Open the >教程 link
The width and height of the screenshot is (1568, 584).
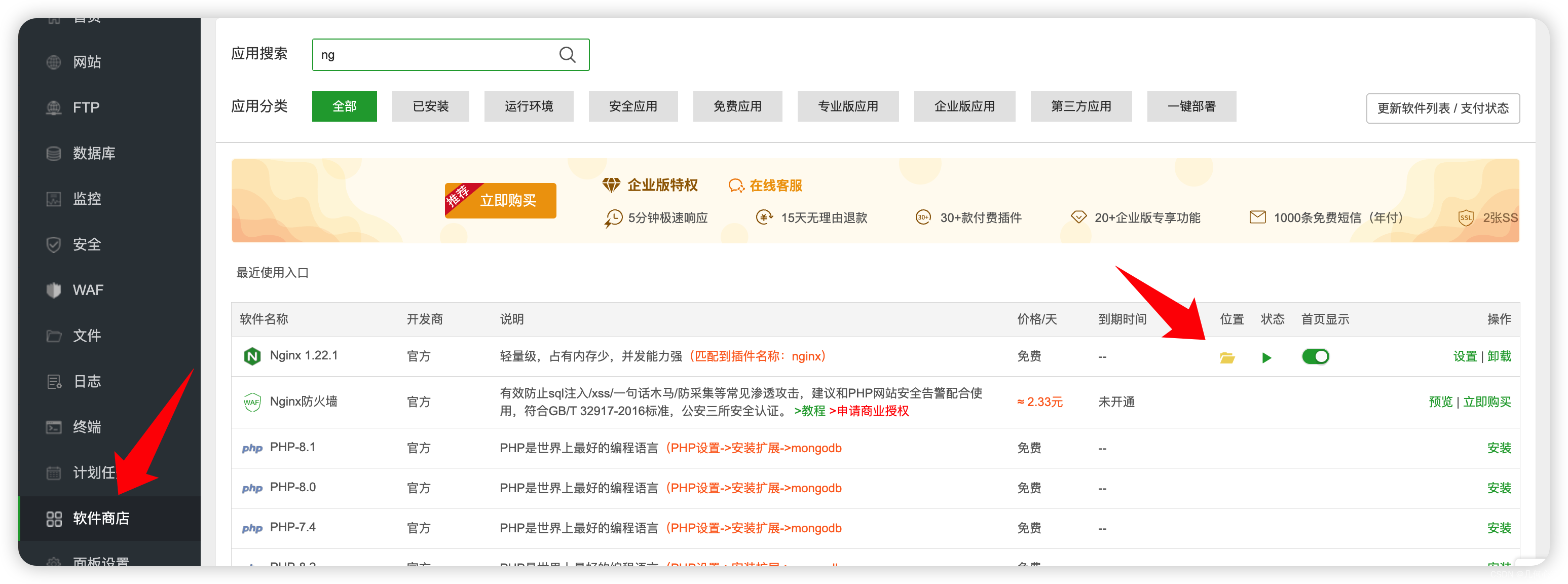coord(809,411)
